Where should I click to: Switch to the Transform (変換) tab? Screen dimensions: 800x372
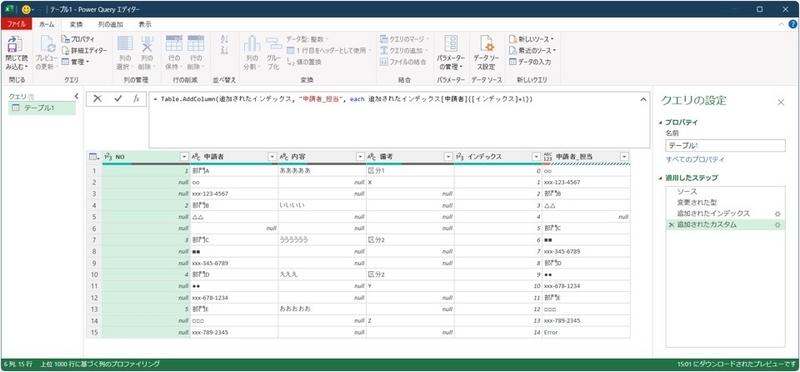click(76, 24)
